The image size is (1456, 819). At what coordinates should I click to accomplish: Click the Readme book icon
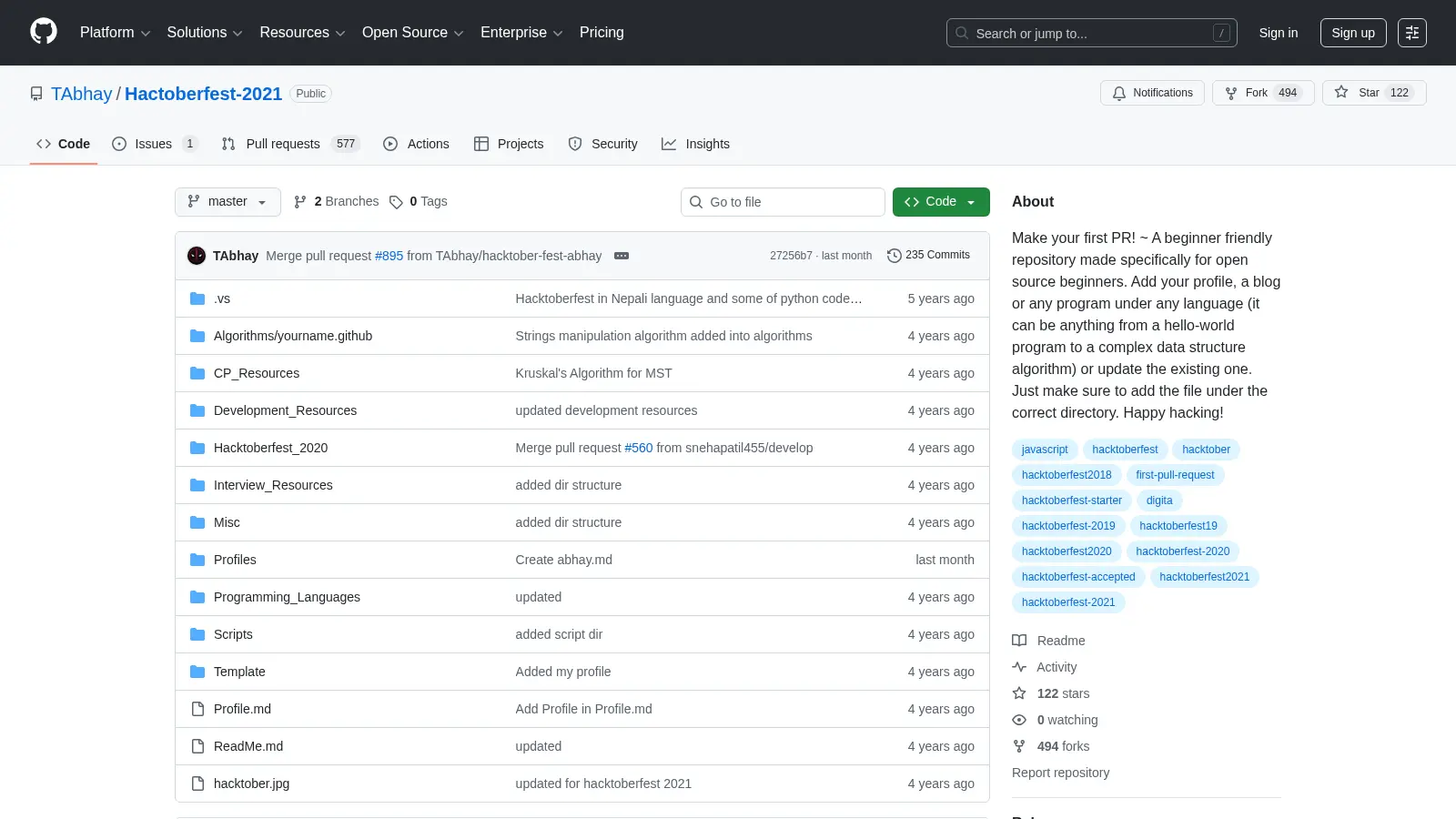1019,641
